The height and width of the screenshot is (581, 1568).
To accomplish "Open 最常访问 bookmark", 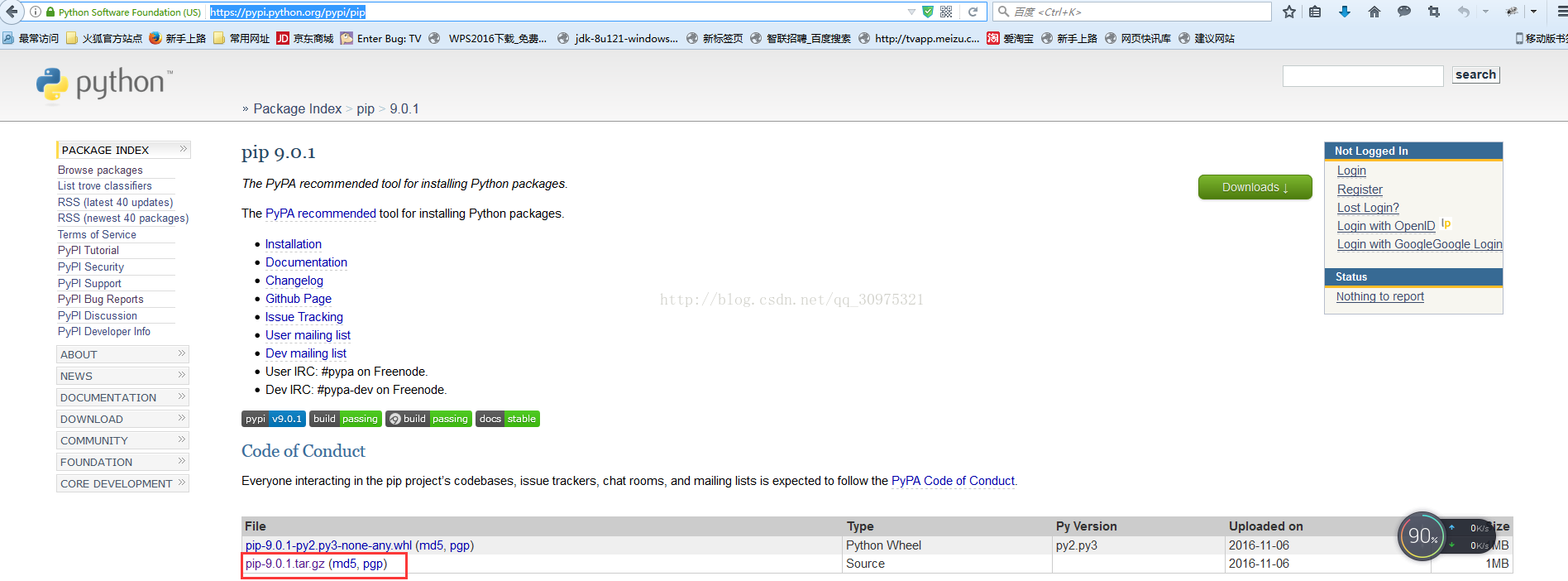I will (31, 38).
